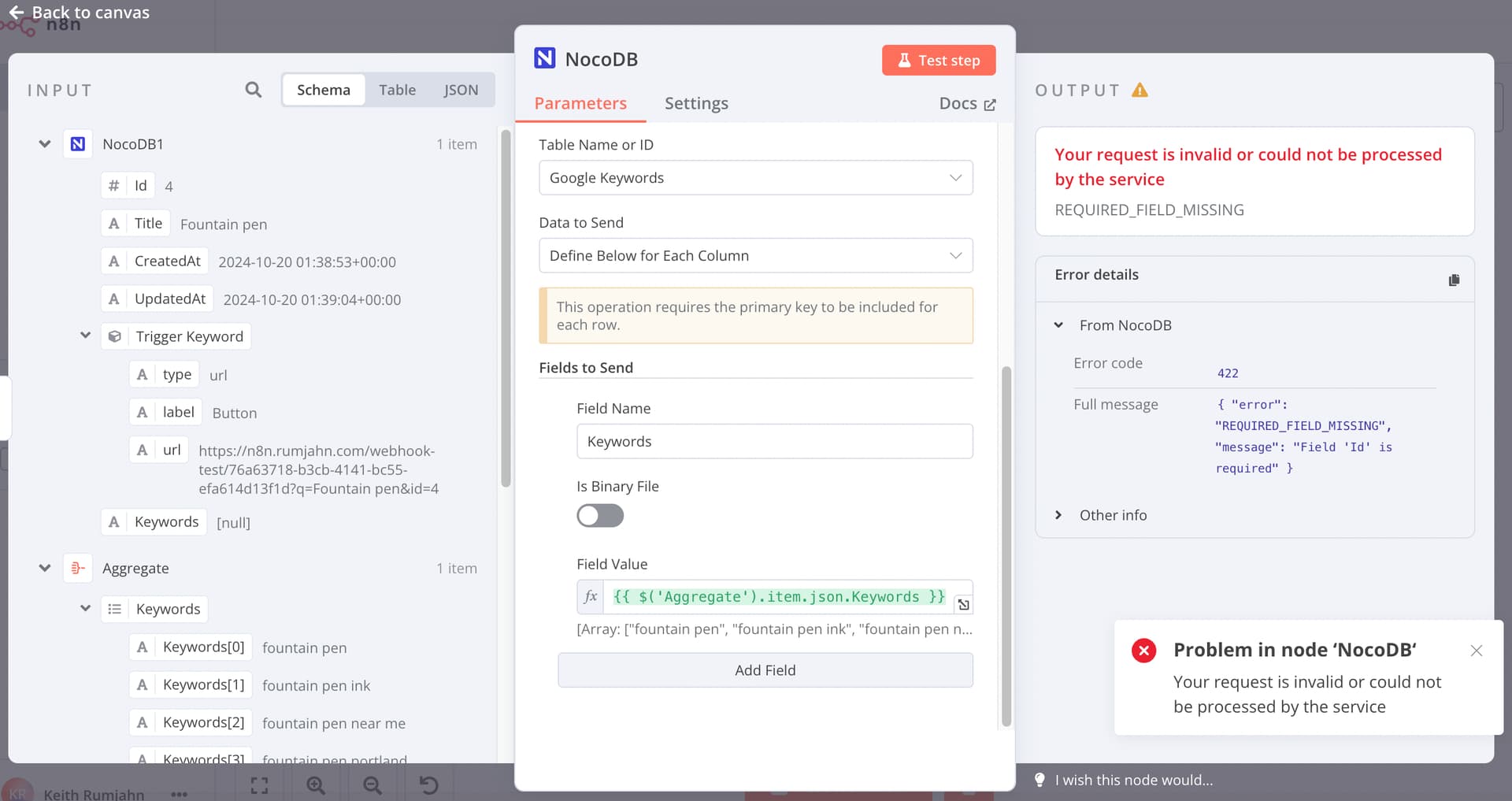Collapse the Trigger Keyword group
Viewport: 1512px width, 801px height.
85,336
